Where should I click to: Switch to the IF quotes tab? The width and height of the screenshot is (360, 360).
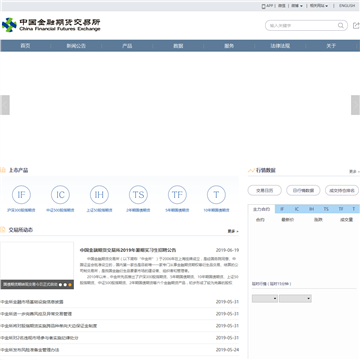click(x=282, y=209)
